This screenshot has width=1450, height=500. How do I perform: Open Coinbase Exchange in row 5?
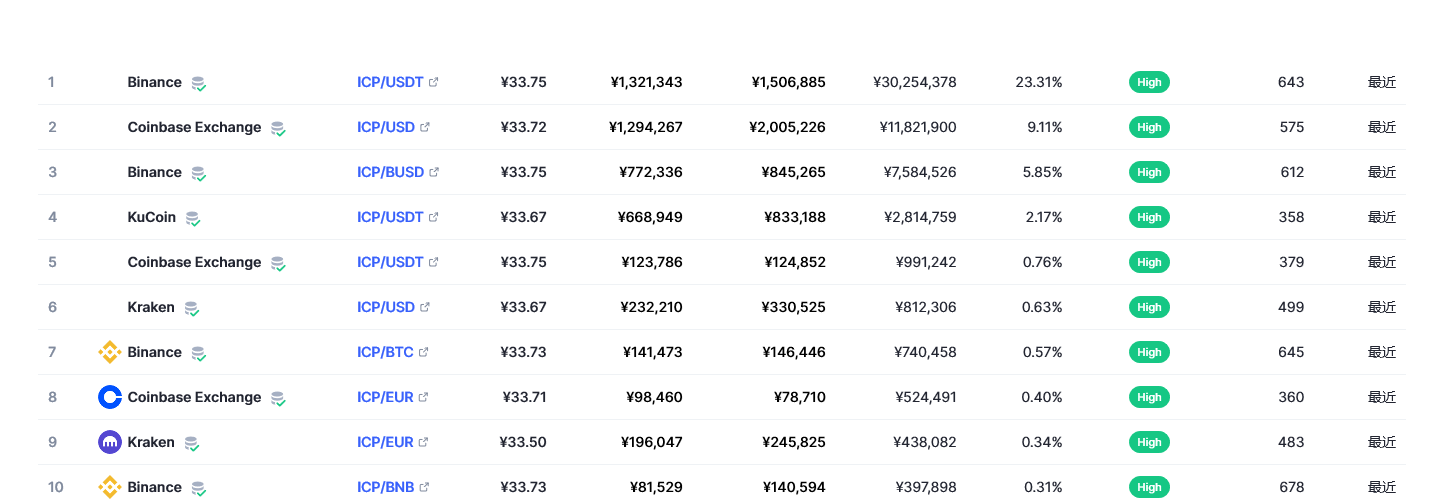tap(194, 262)
